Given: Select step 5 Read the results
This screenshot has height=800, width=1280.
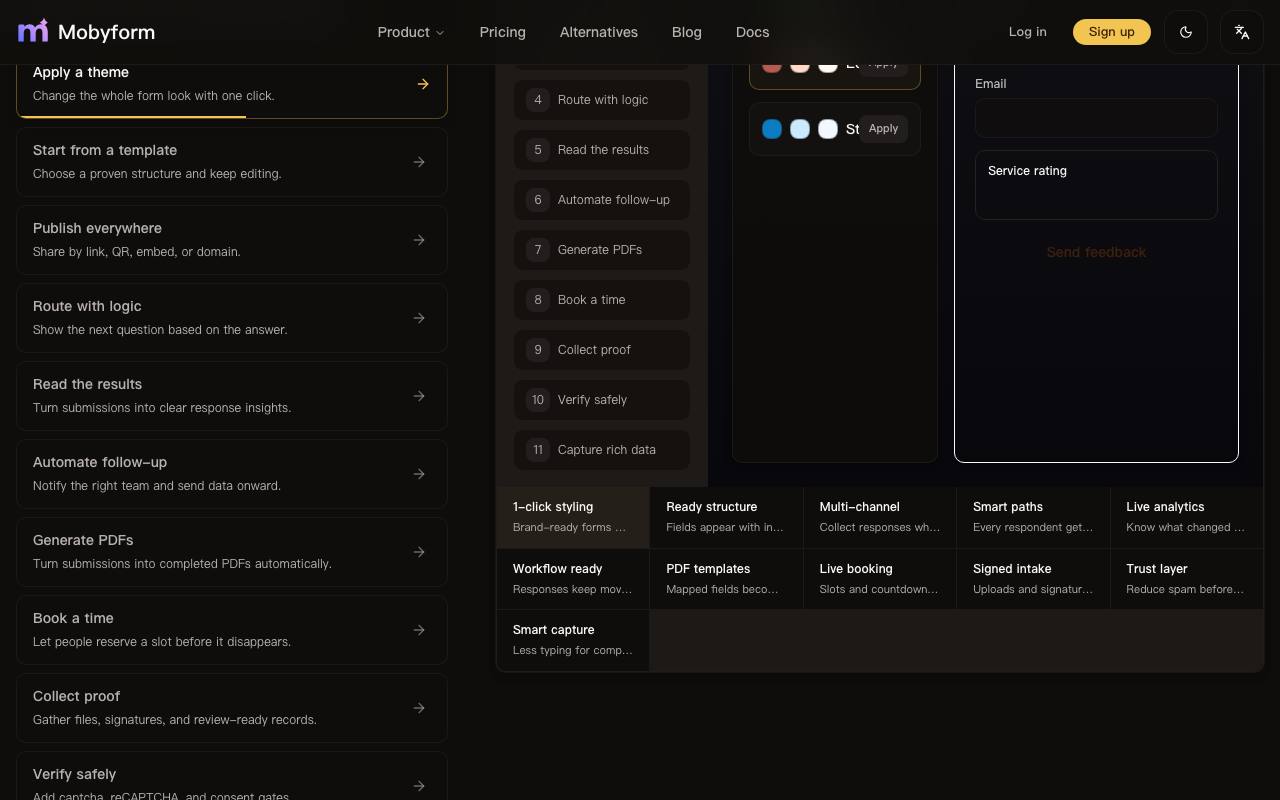Looking at the screenshot, I should (x=602, y=150).
